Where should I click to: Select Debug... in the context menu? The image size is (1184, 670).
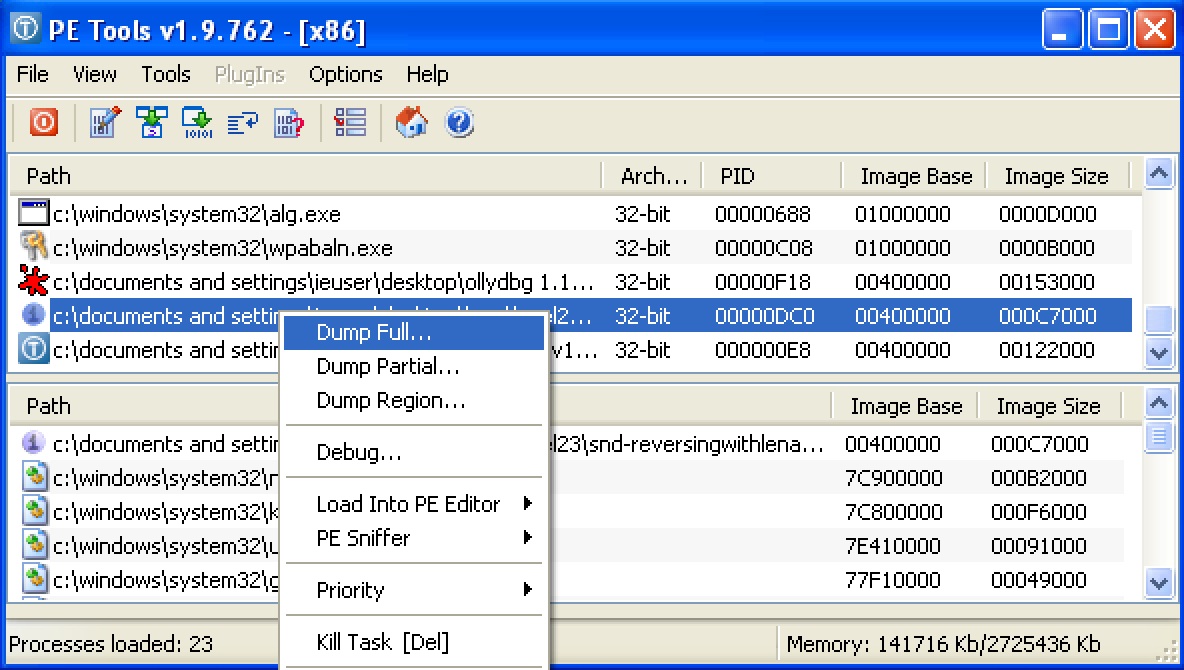pos(414,452)
